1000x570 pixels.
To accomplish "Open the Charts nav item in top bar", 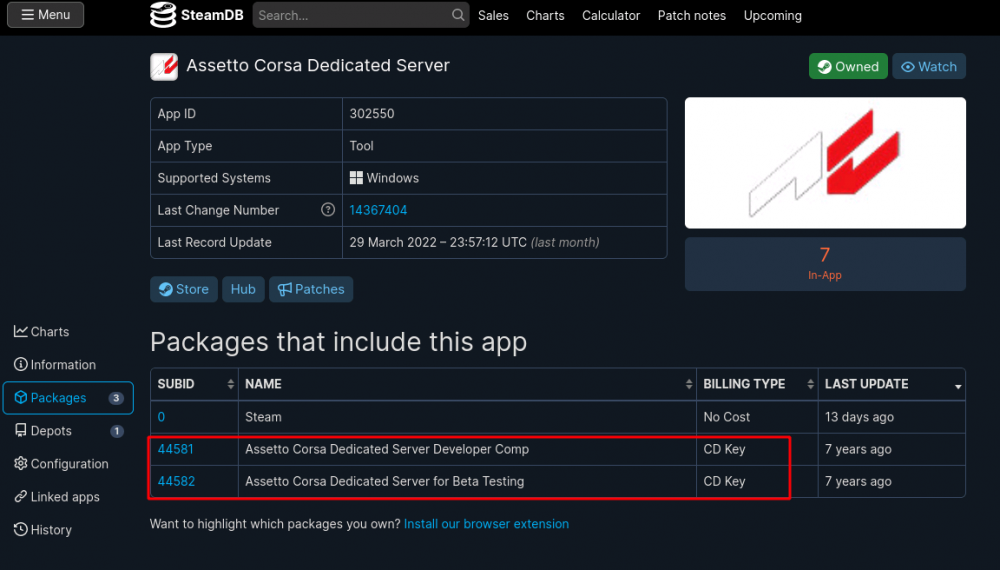I will (545, 15).
